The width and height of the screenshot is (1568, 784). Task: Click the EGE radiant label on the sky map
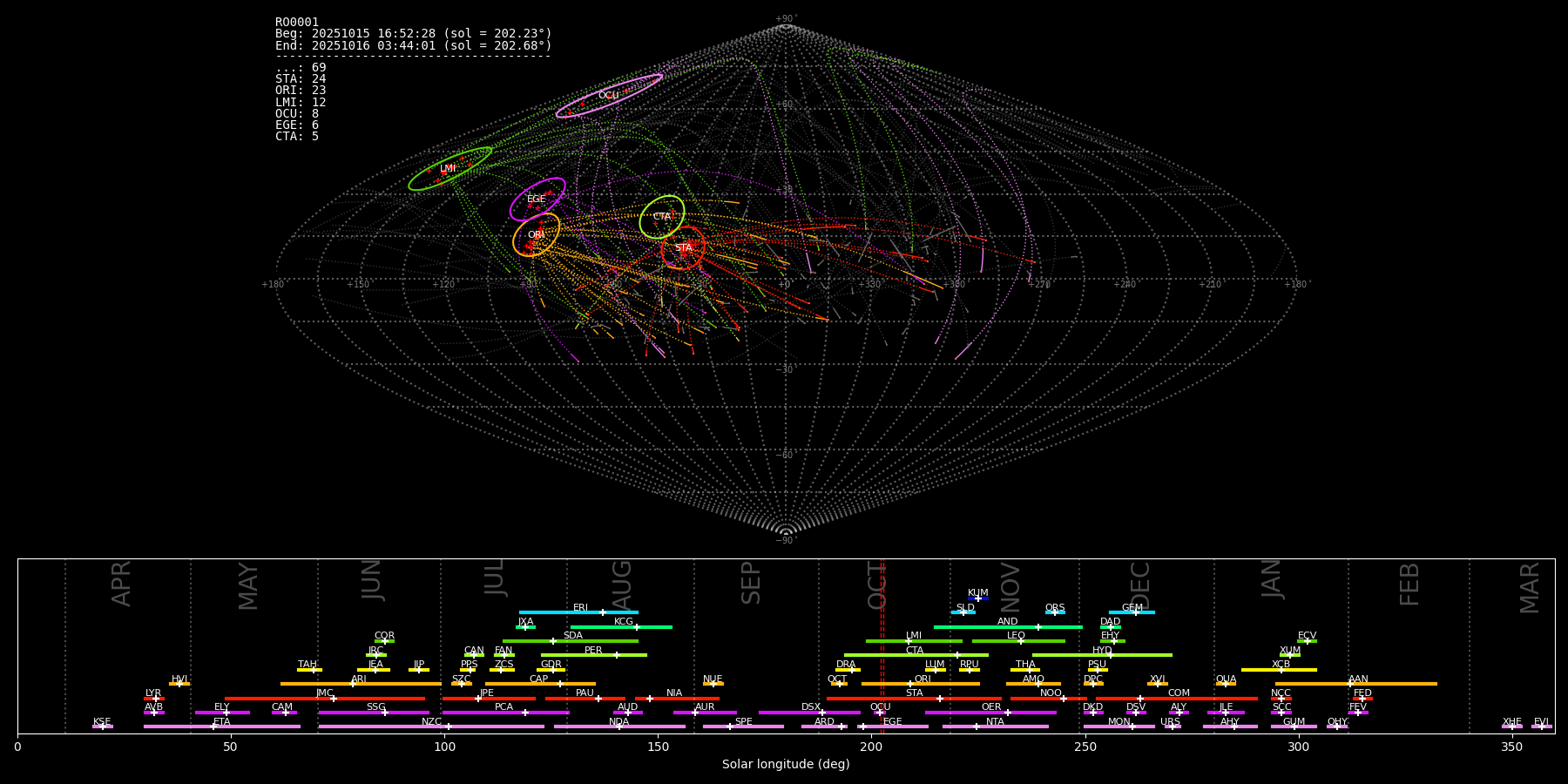point(536,199)
